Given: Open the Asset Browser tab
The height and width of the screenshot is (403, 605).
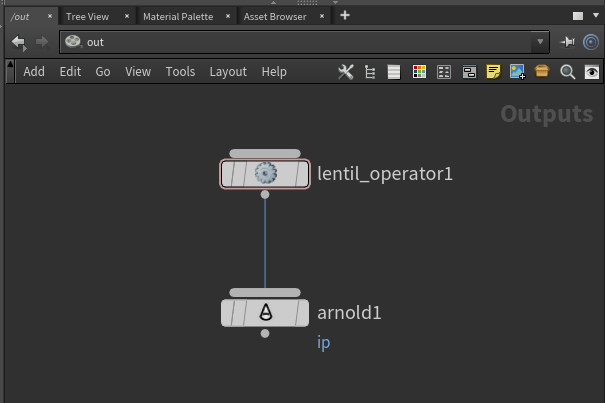Looking at the screenshot, I should point(275,17).
